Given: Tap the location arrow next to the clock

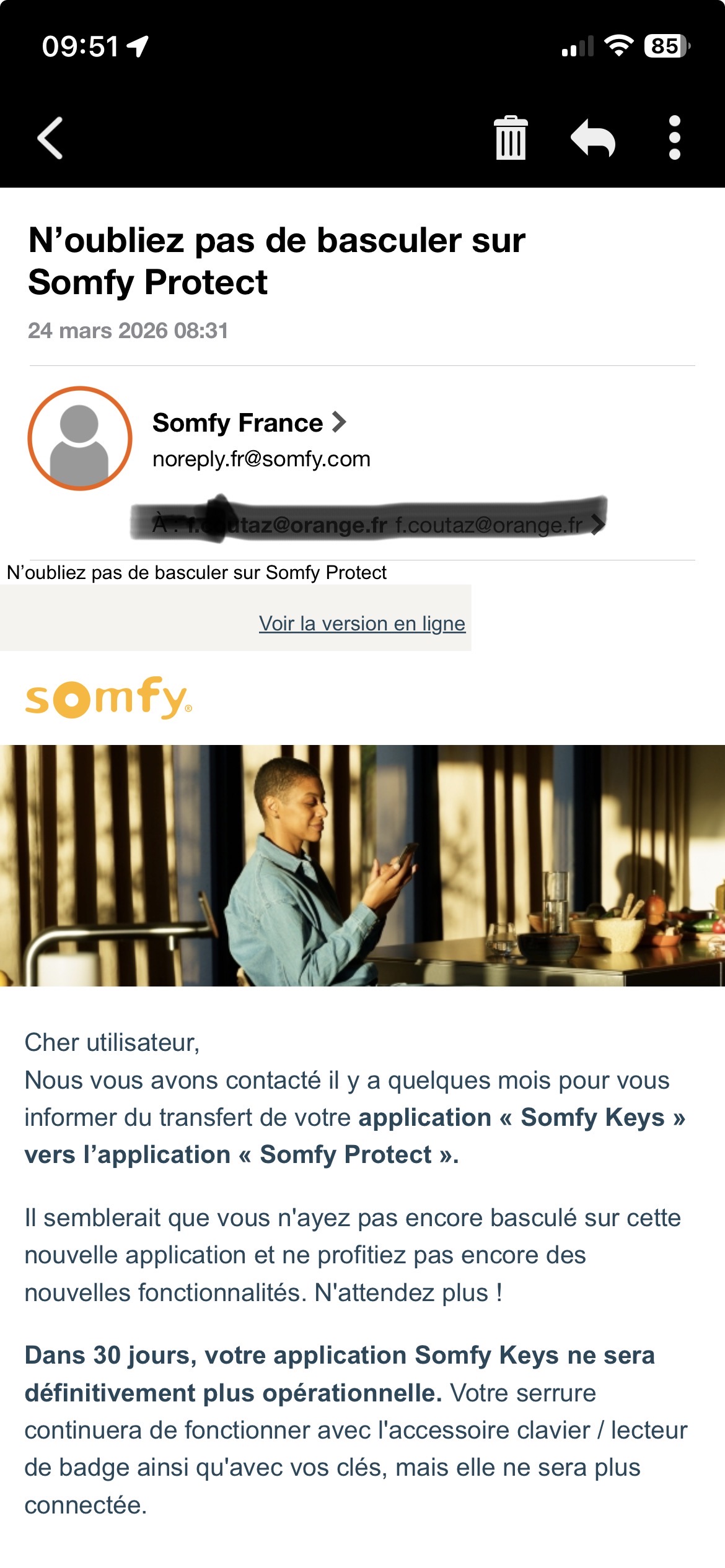Looking at the screenshot, I should click(x=138, y=46).
